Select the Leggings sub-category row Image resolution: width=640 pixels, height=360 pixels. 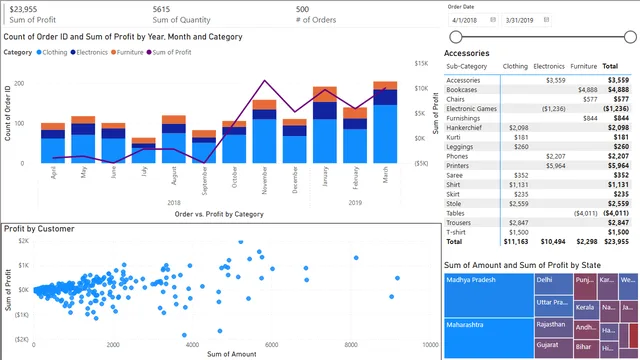pos(538,147)
